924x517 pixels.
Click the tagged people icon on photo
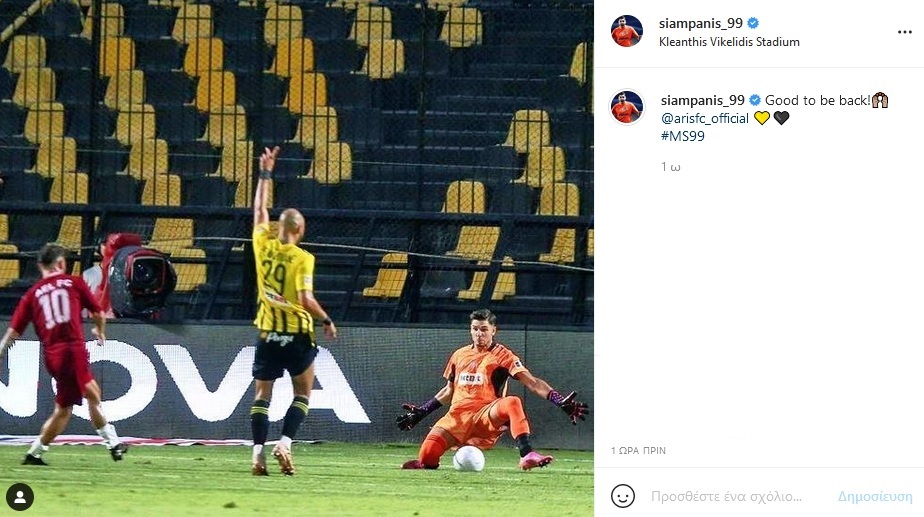click(19, 497)
